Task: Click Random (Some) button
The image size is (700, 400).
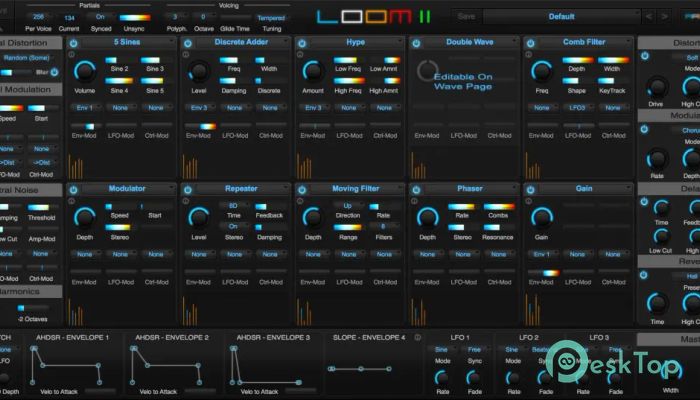Action: [27, 58]
